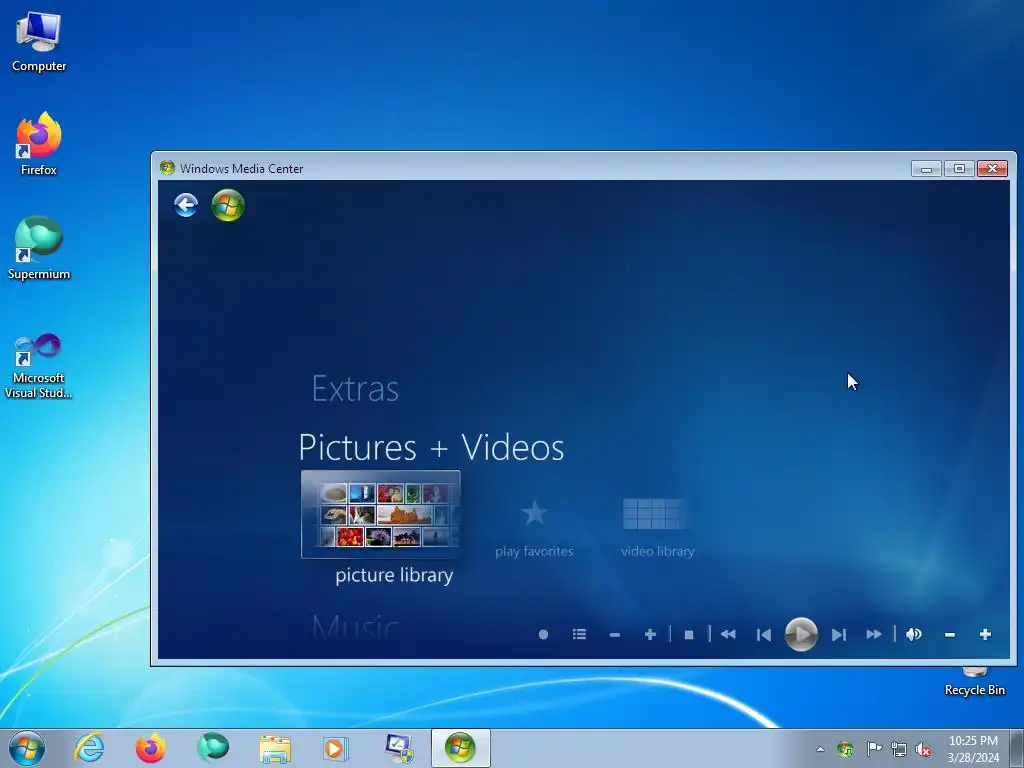Open the Microsoft Visual Studio desktop shortcut

(39, 366)
